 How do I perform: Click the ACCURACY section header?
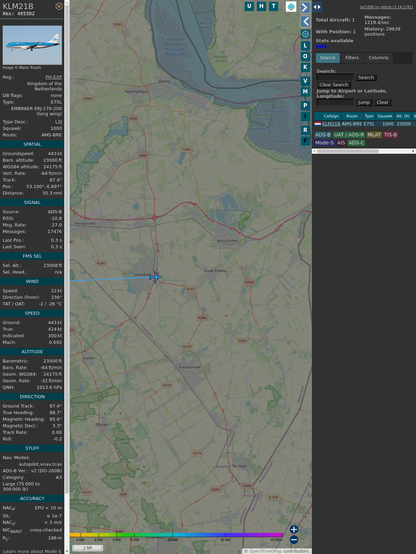tap(32, 499)
